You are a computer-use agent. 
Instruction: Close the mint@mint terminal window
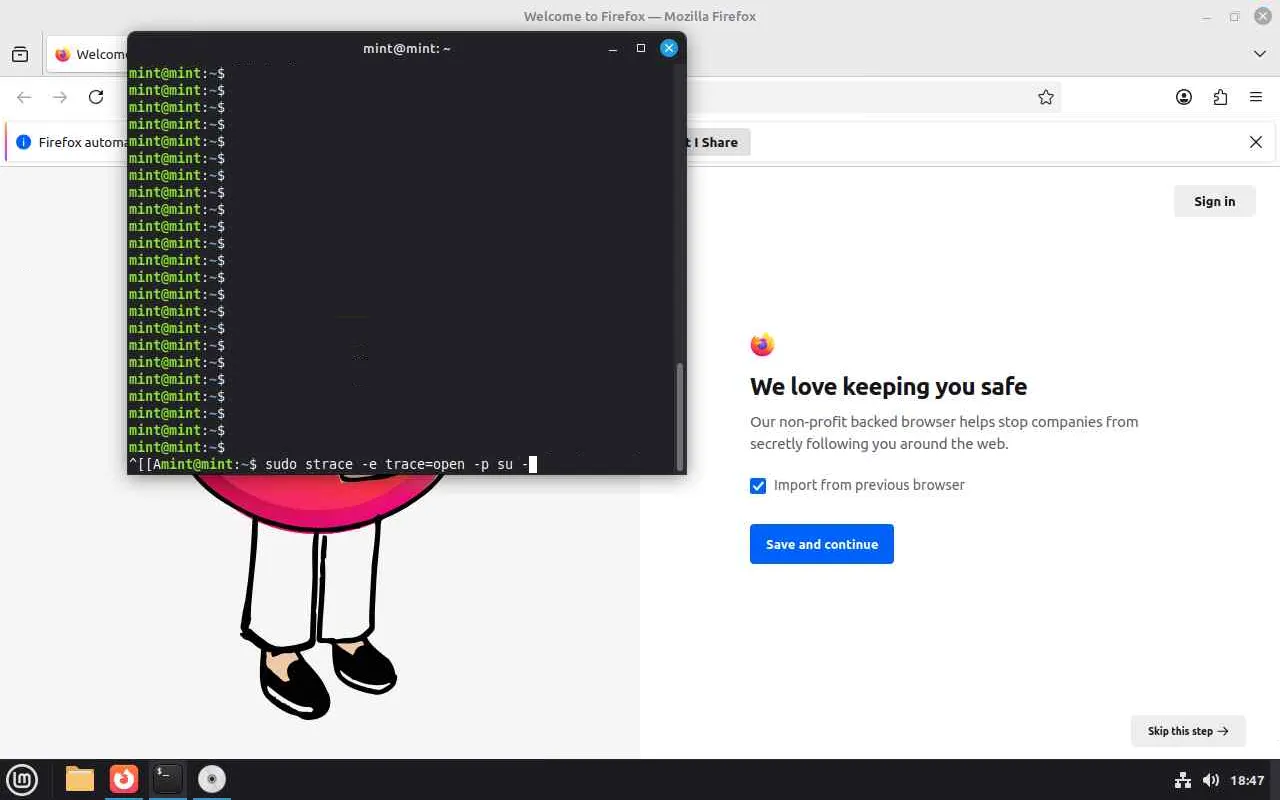point(669,48)
